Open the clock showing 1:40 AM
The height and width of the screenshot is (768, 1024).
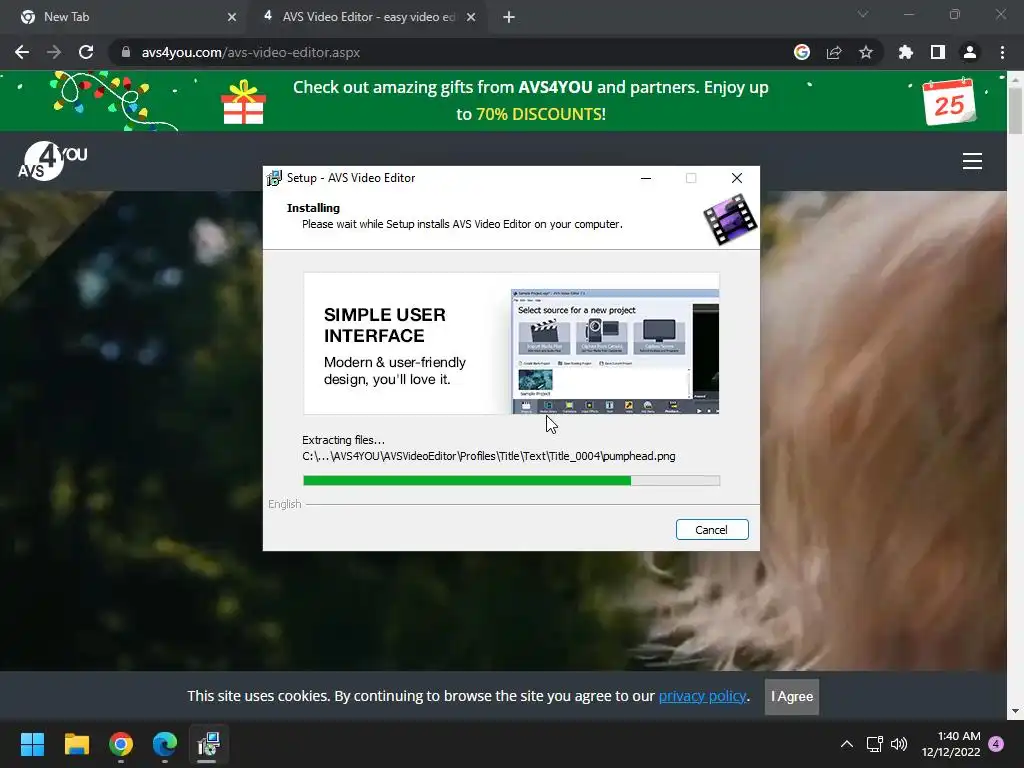(x=951, y=744)
